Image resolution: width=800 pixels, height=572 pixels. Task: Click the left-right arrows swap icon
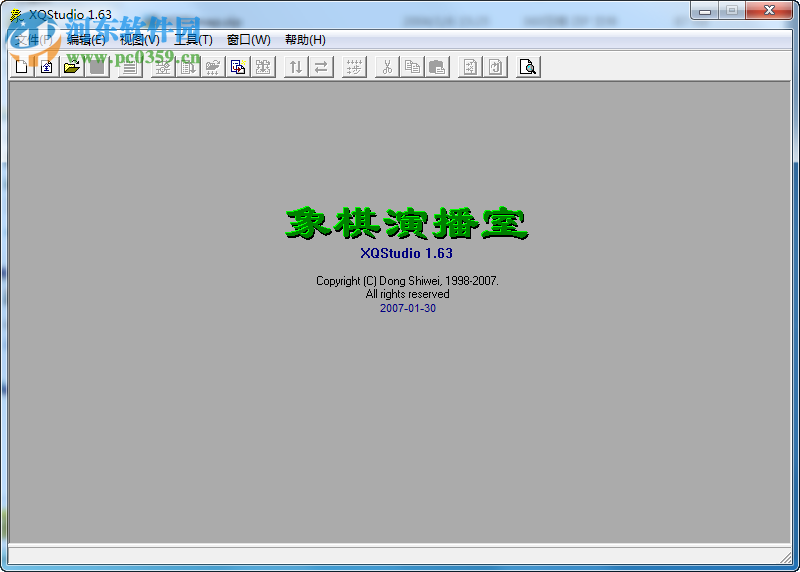(321, 67)
